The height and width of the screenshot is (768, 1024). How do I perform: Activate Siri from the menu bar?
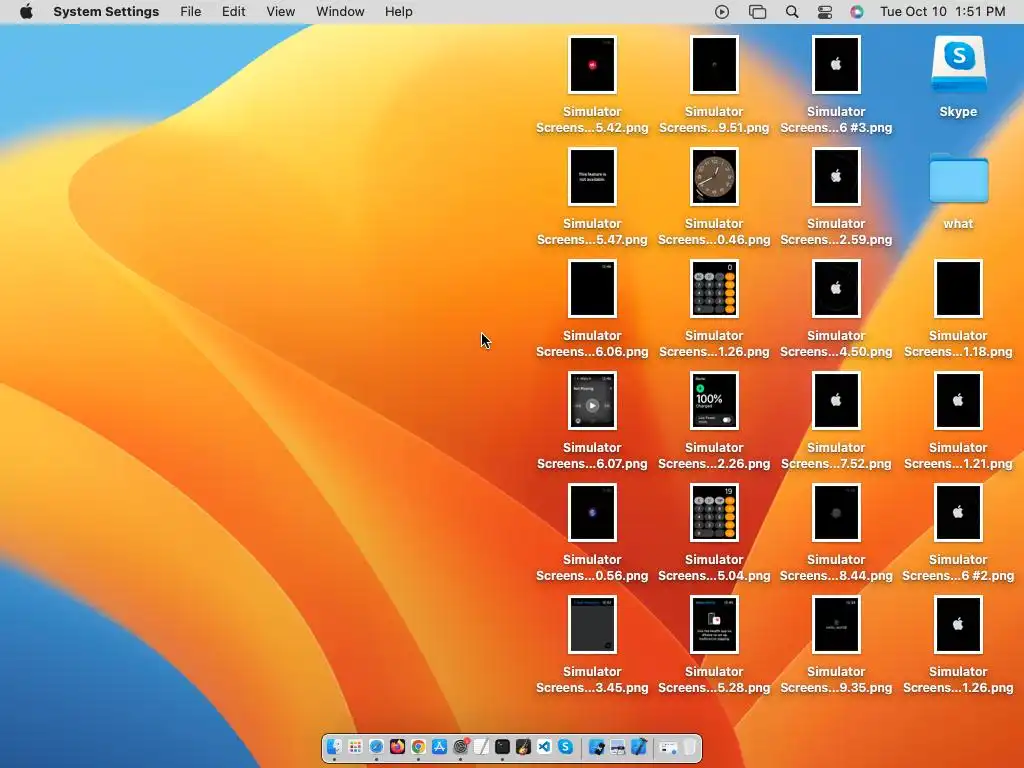click(x=857, y=12)
